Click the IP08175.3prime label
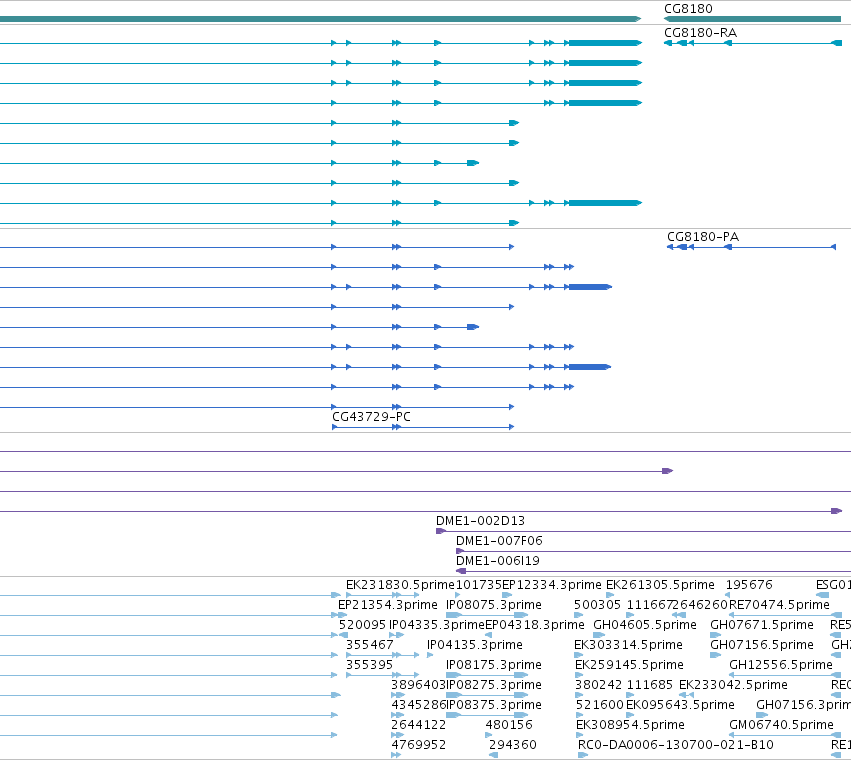 (x=493, y=666)
